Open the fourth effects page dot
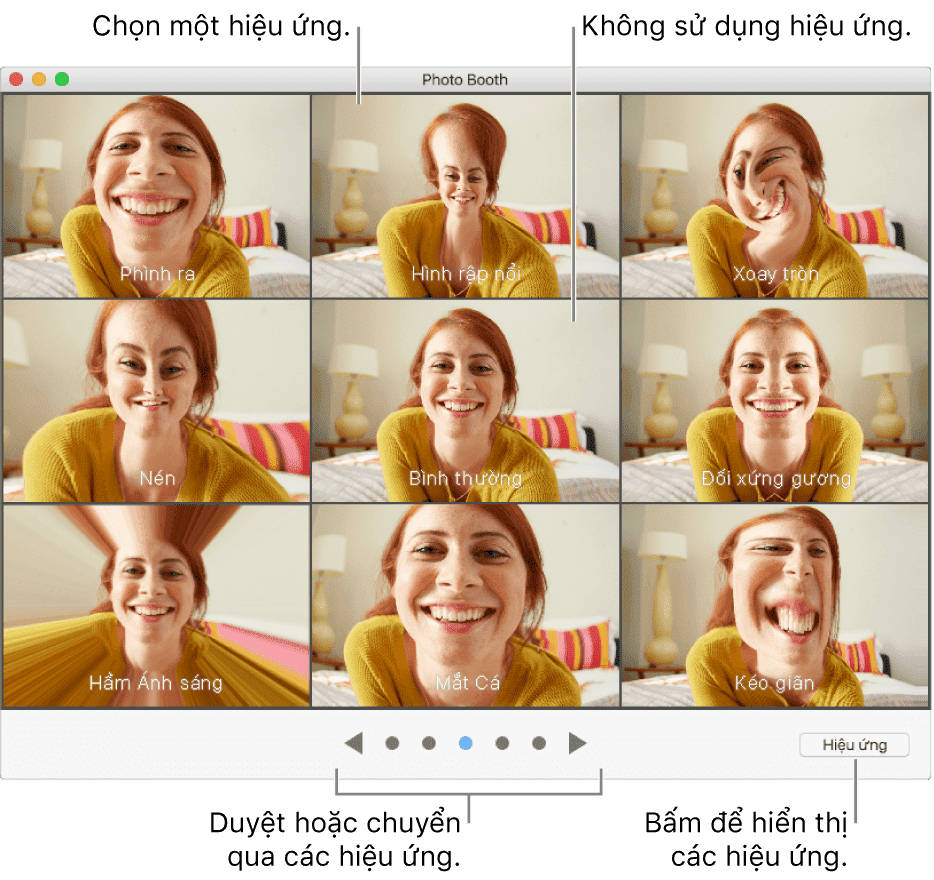 (502, 743)
